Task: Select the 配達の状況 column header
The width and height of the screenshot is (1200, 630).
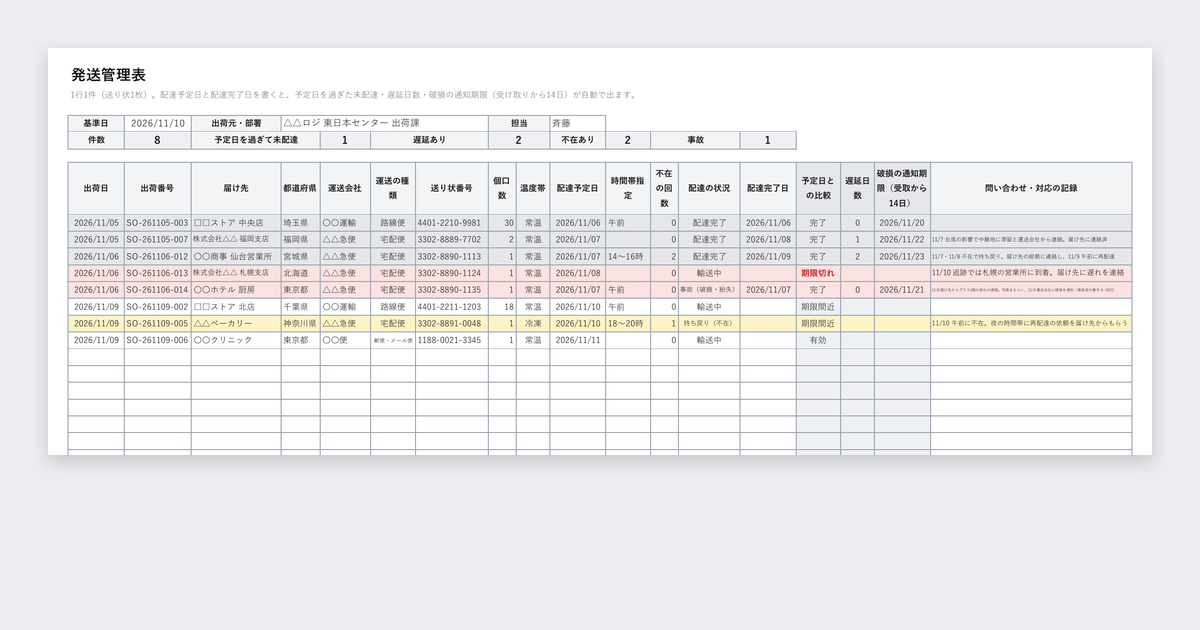Action: point(710,188)
